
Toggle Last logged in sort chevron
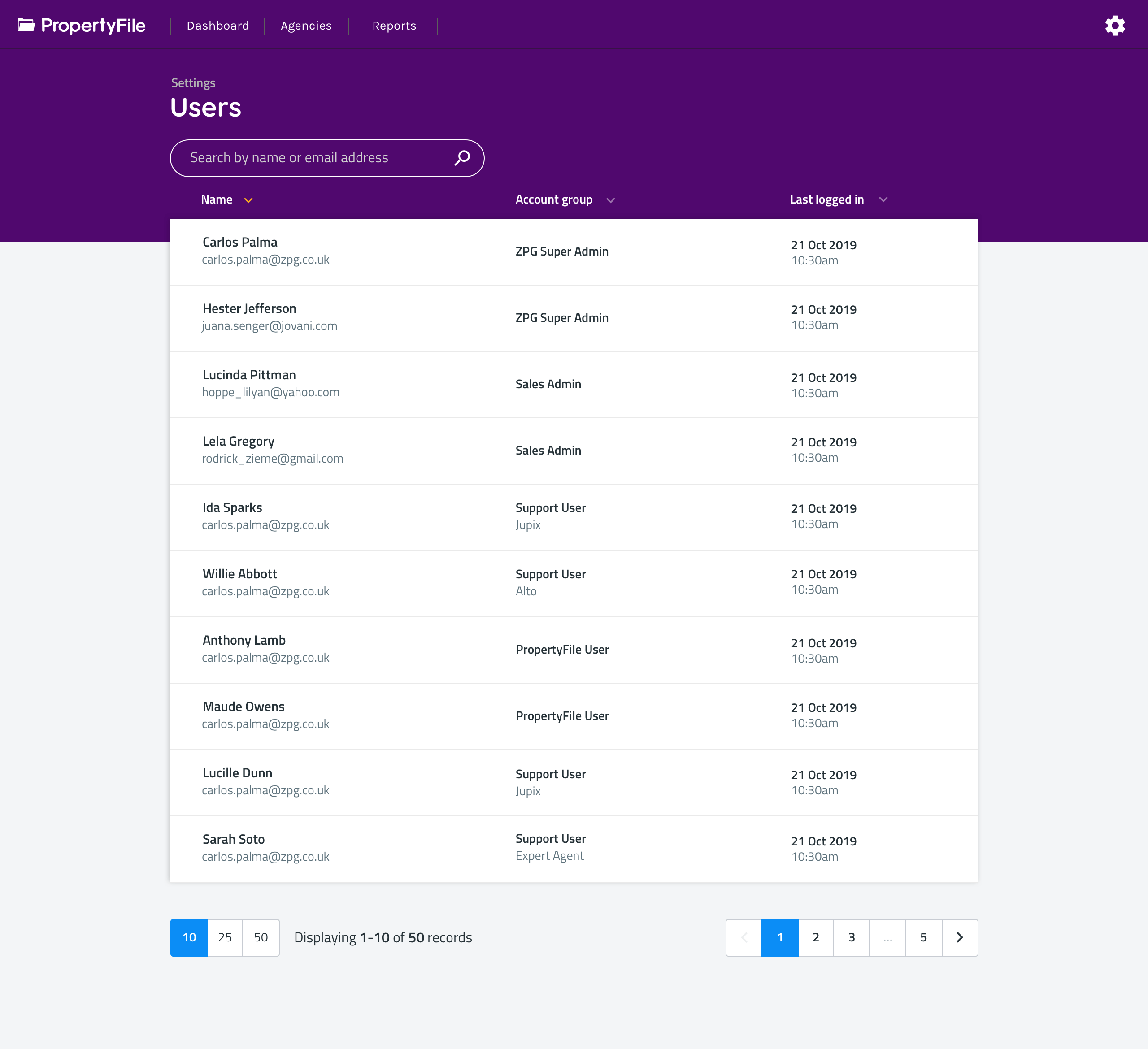click(x=883, y=200)
